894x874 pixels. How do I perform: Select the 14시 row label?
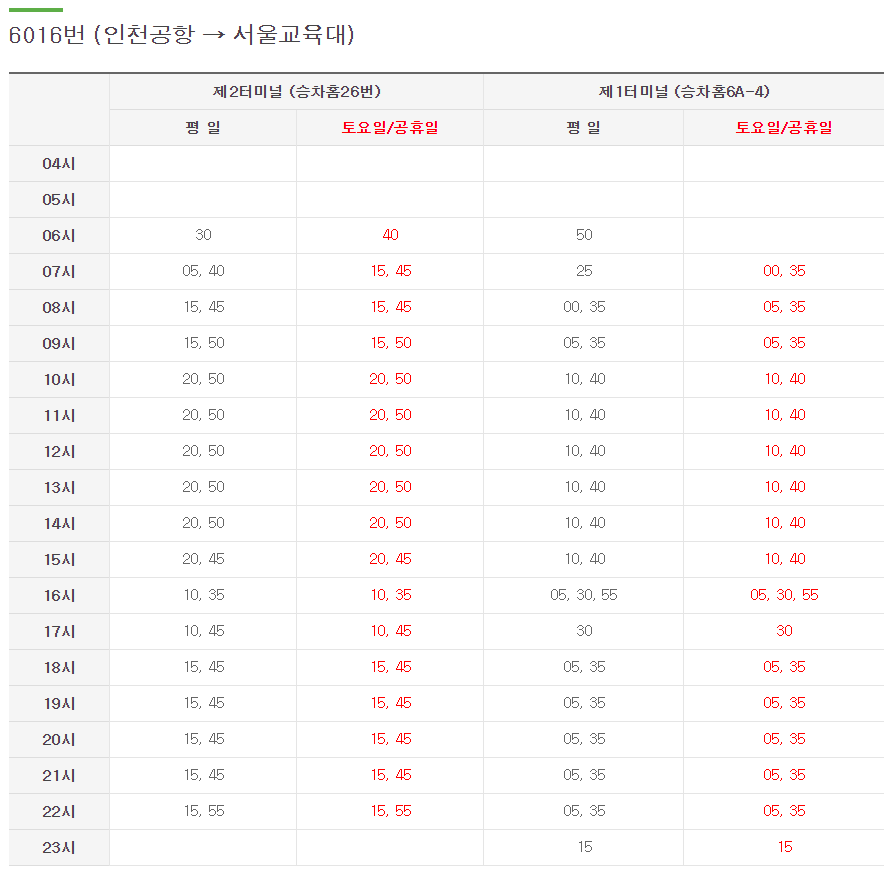(x=59, y=523)
